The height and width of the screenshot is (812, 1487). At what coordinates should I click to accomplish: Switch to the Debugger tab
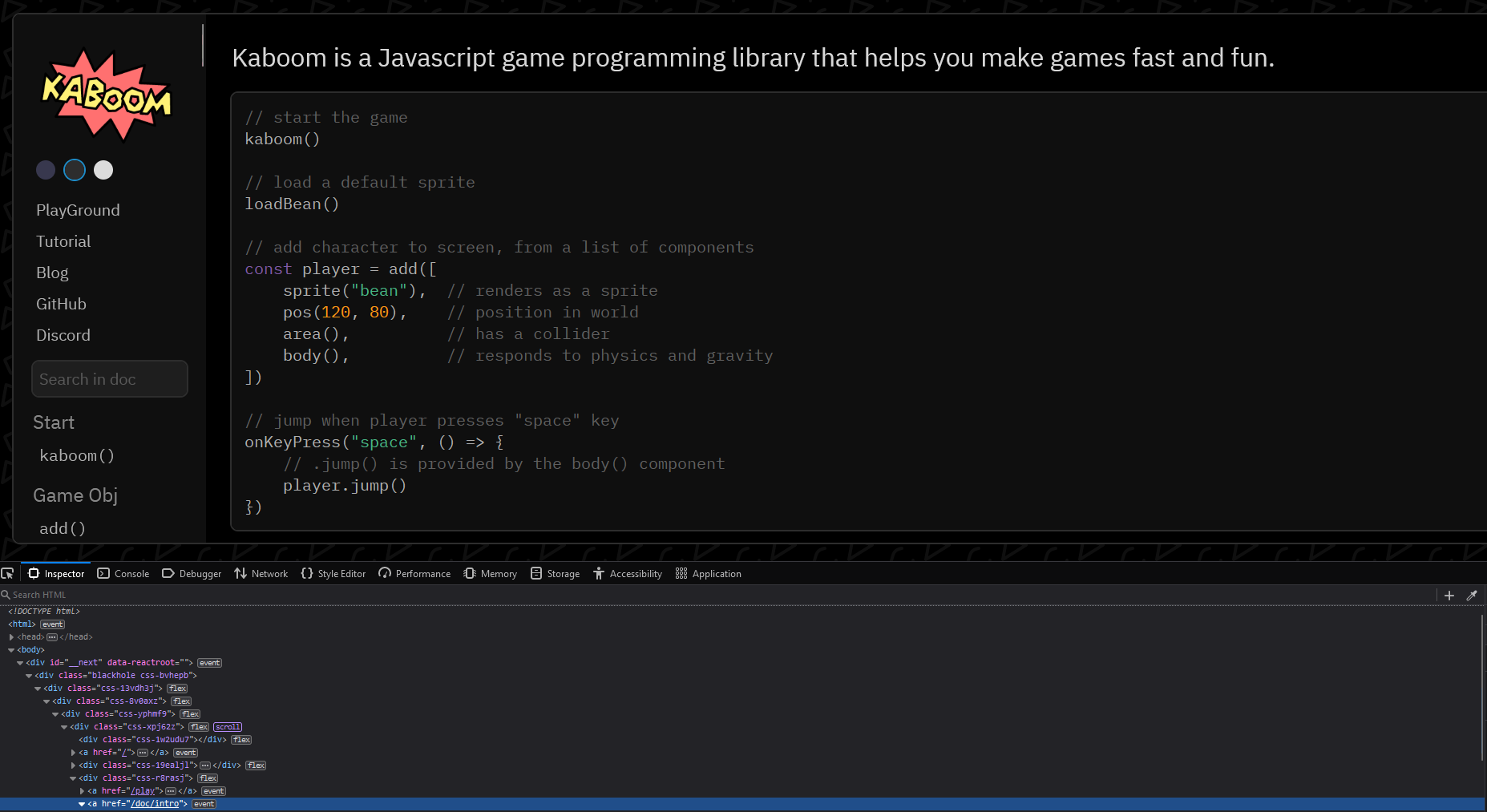coord(192,574)
